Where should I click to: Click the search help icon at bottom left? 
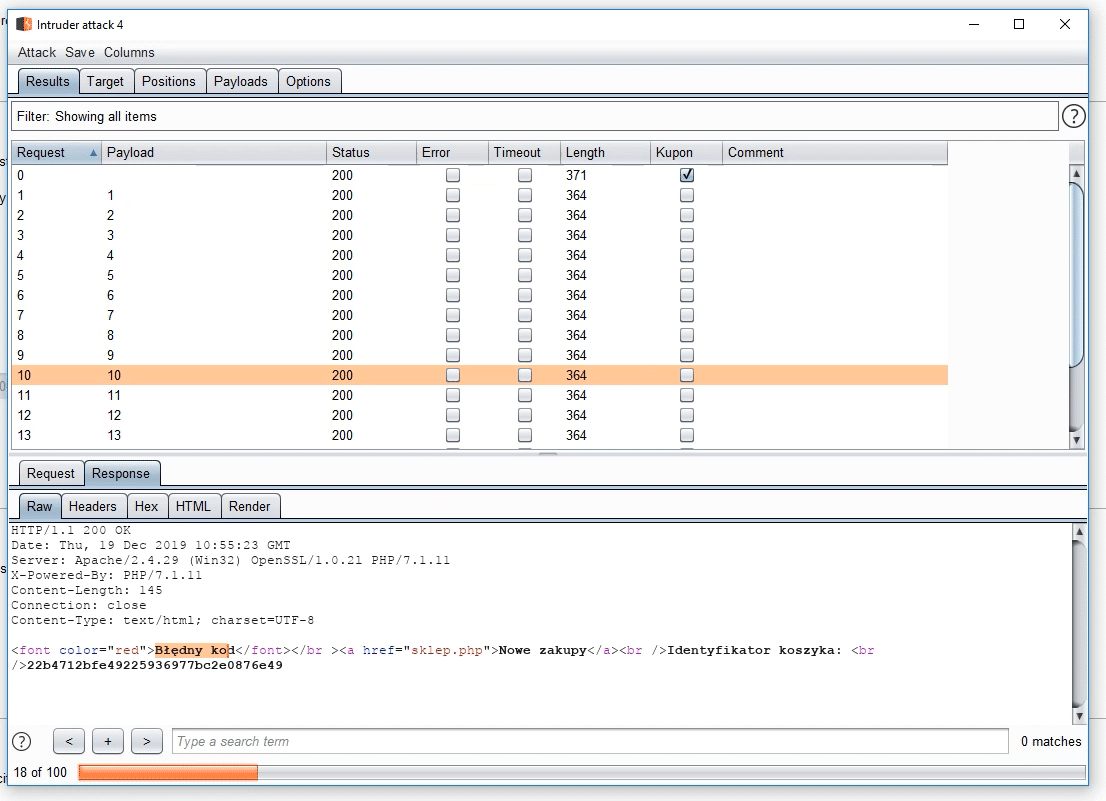click(x=22, y=741)
